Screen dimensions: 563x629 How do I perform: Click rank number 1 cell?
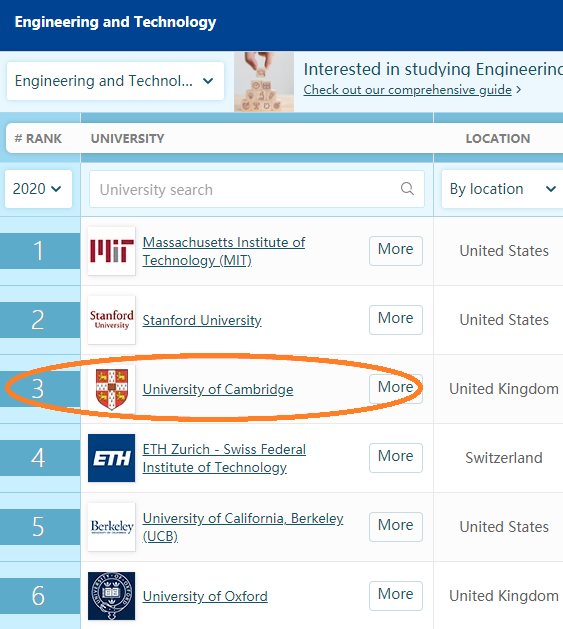[x=39, y=251]
